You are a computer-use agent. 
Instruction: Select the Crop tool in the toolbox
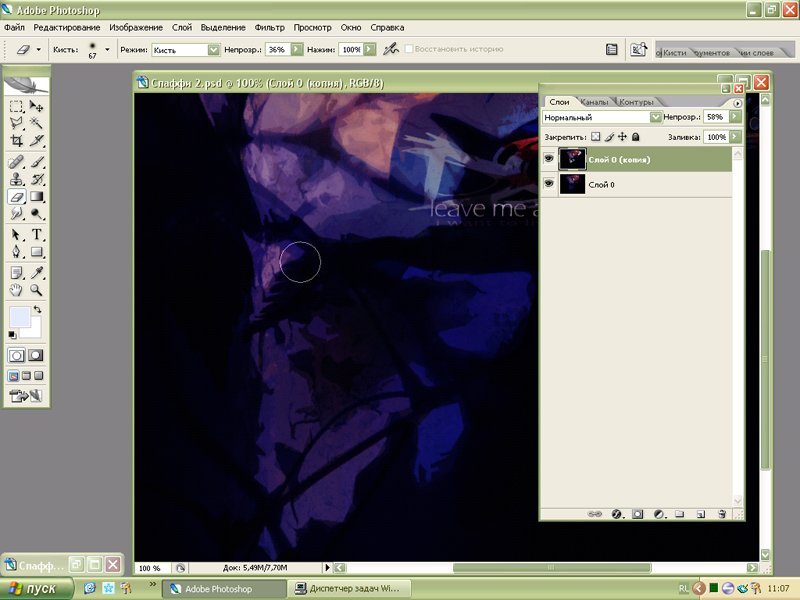17,141
